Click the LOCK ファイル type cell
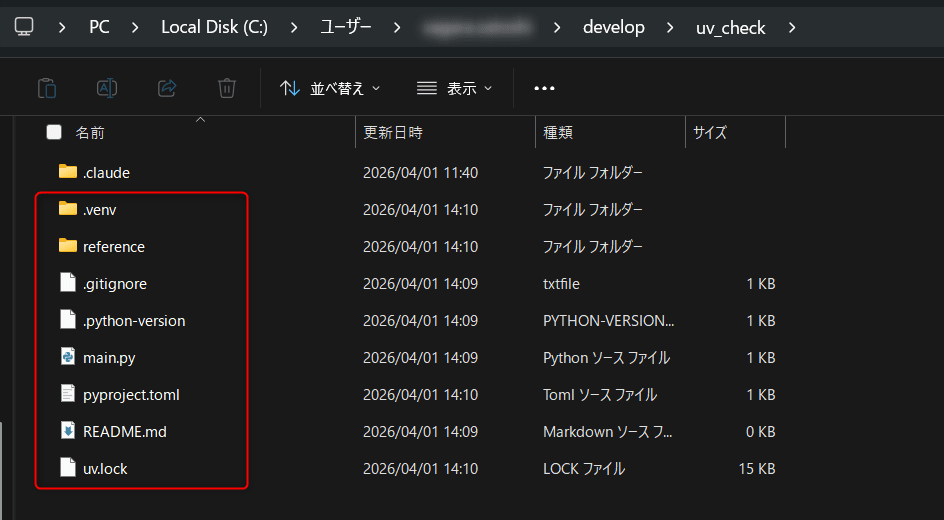The image size is (944, 520). pos(584,469)
